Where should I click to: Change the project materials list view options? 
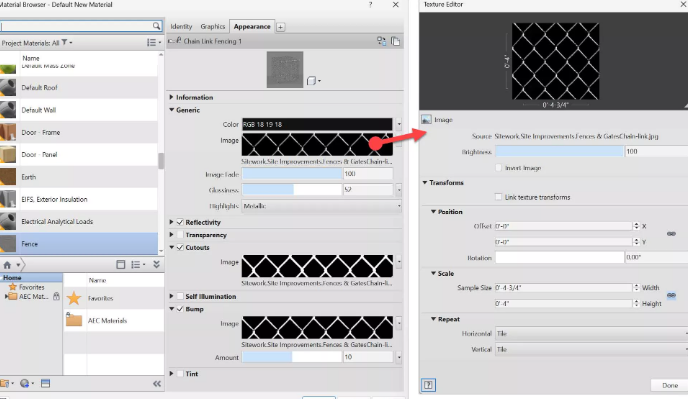click(x=154, y=43)
